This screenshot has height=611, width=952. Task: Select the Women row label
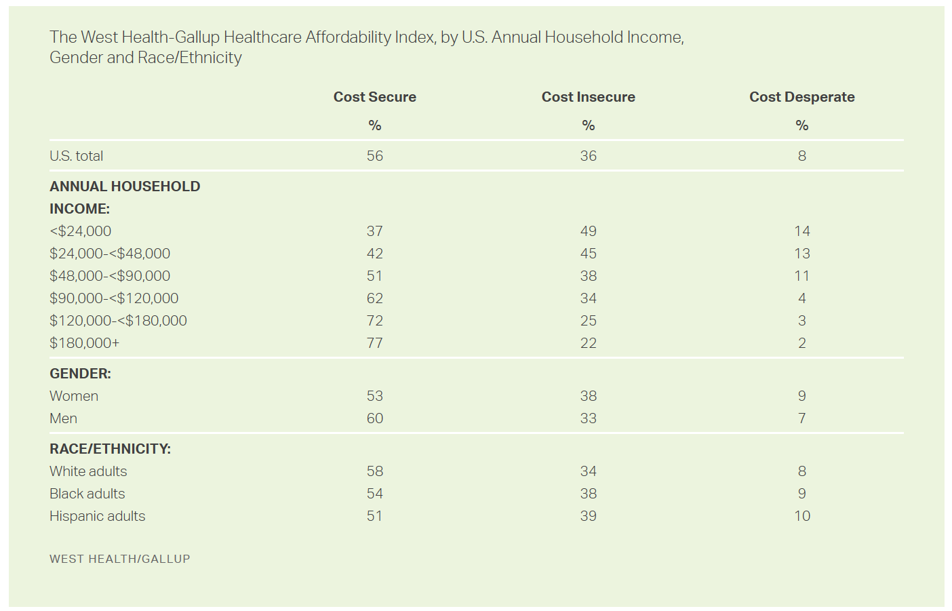pos(74,396)
